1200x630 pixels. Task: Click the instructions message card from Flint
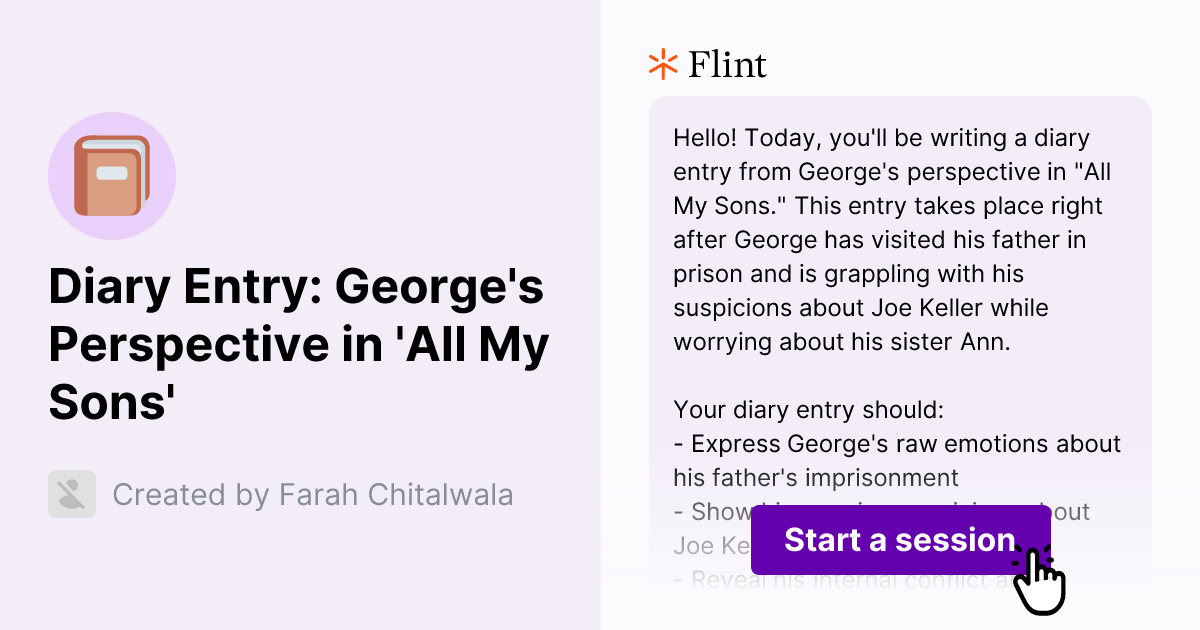click(900, 300)
